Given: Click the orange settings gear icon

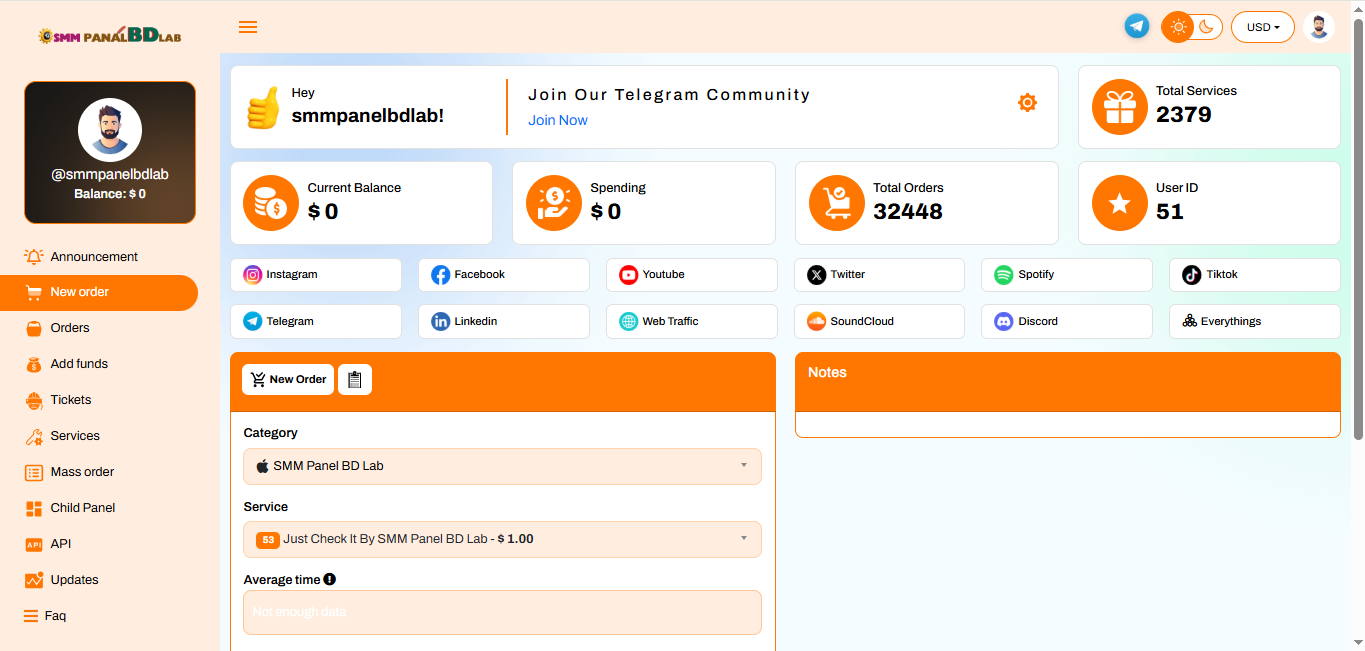Looking at the screenshot, I should pos(1027,103).
